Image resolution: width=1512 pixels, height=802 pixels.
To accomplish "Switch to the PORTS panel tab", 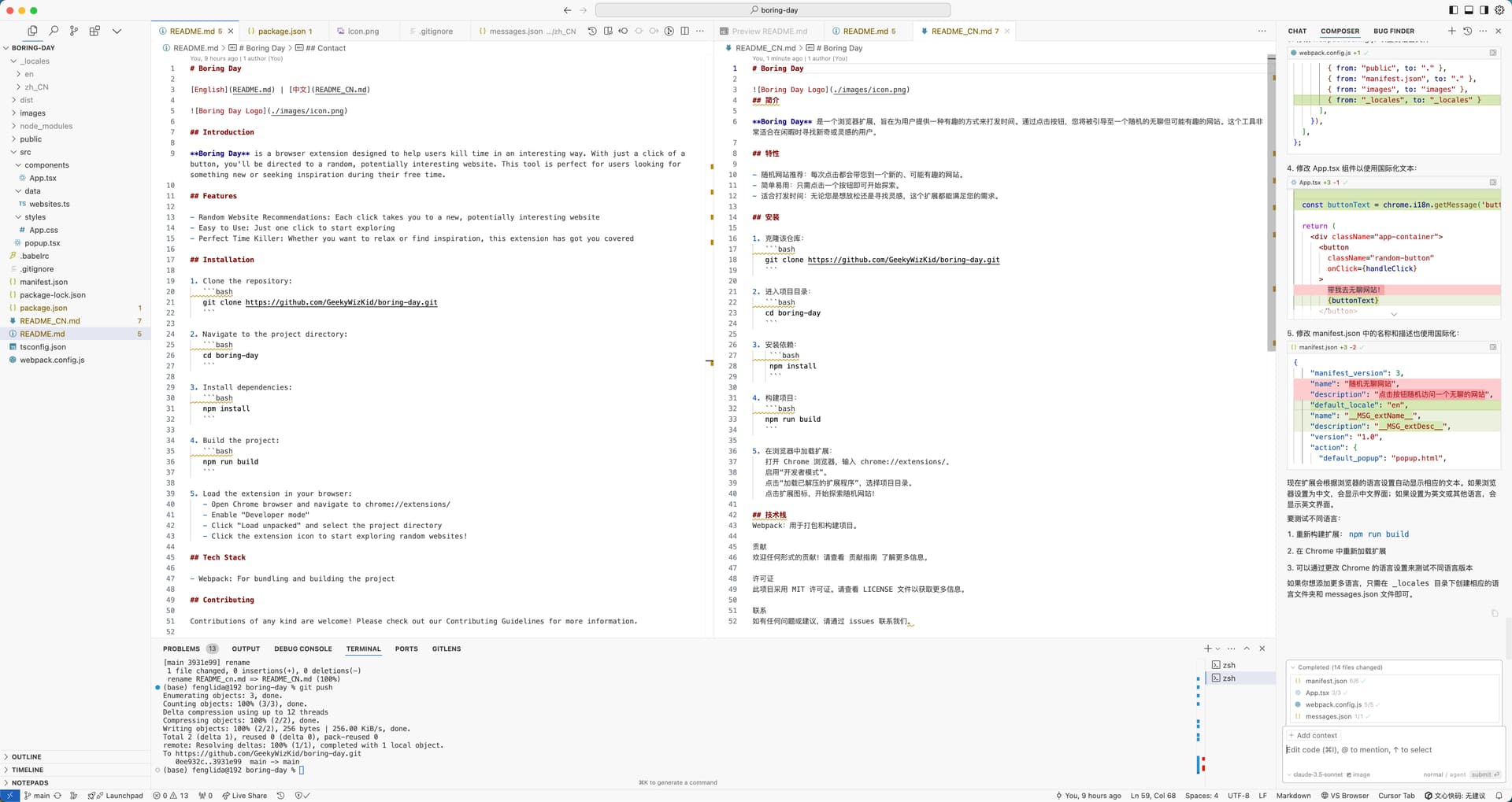I will coord(406,649).
